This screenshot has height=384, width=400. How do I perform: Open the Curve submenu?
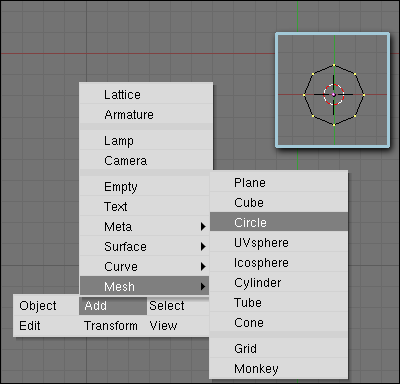[145, 267]
